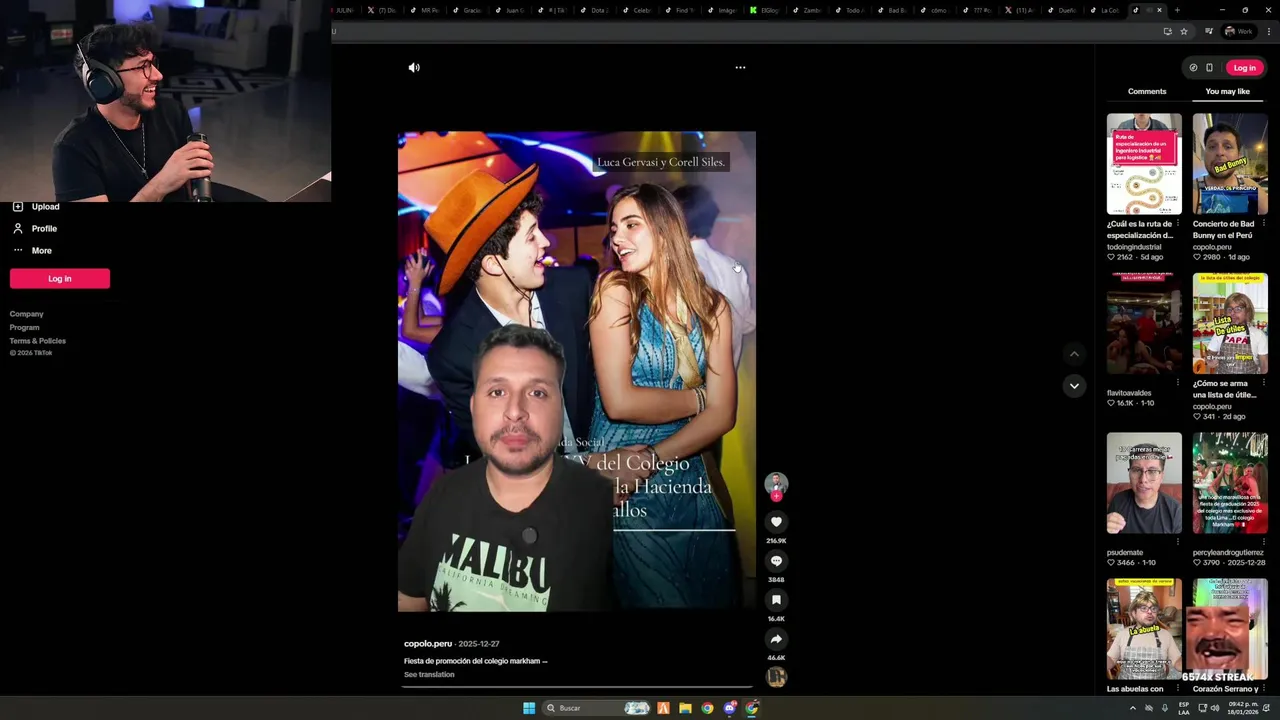Share video with the arrow icon
1280x720 pixels.
point(776,639)
